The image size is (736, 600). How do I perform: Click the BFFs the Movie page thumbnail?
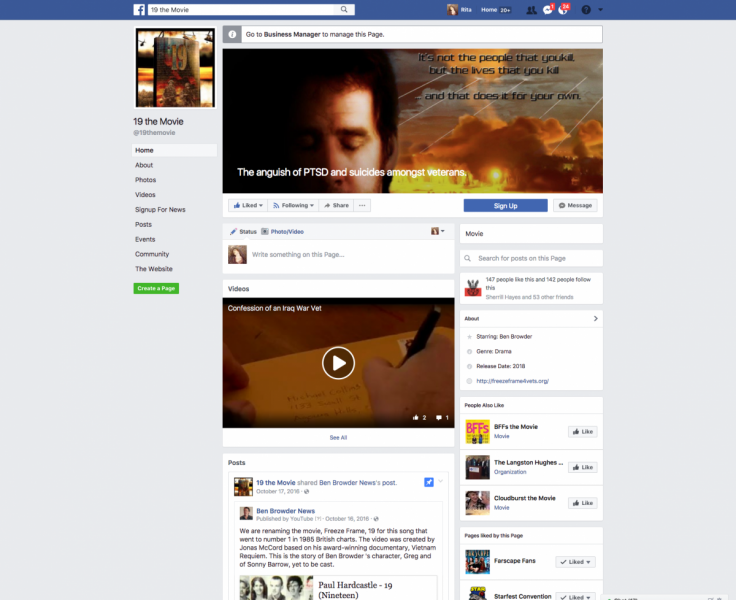pos(477,431)
